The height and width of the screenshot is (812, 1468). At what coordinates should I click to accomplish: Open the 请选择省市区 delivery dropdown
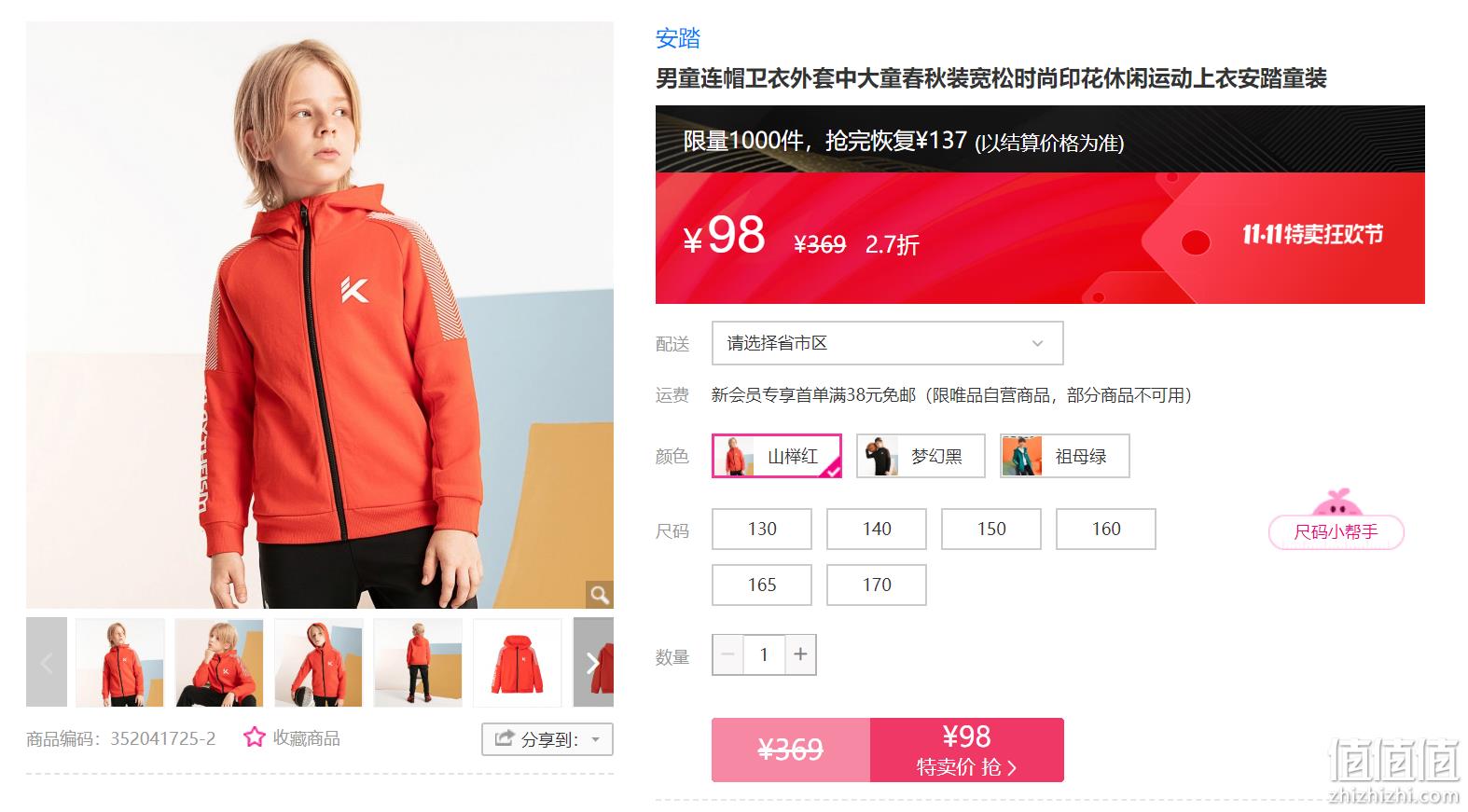point(887,343)
